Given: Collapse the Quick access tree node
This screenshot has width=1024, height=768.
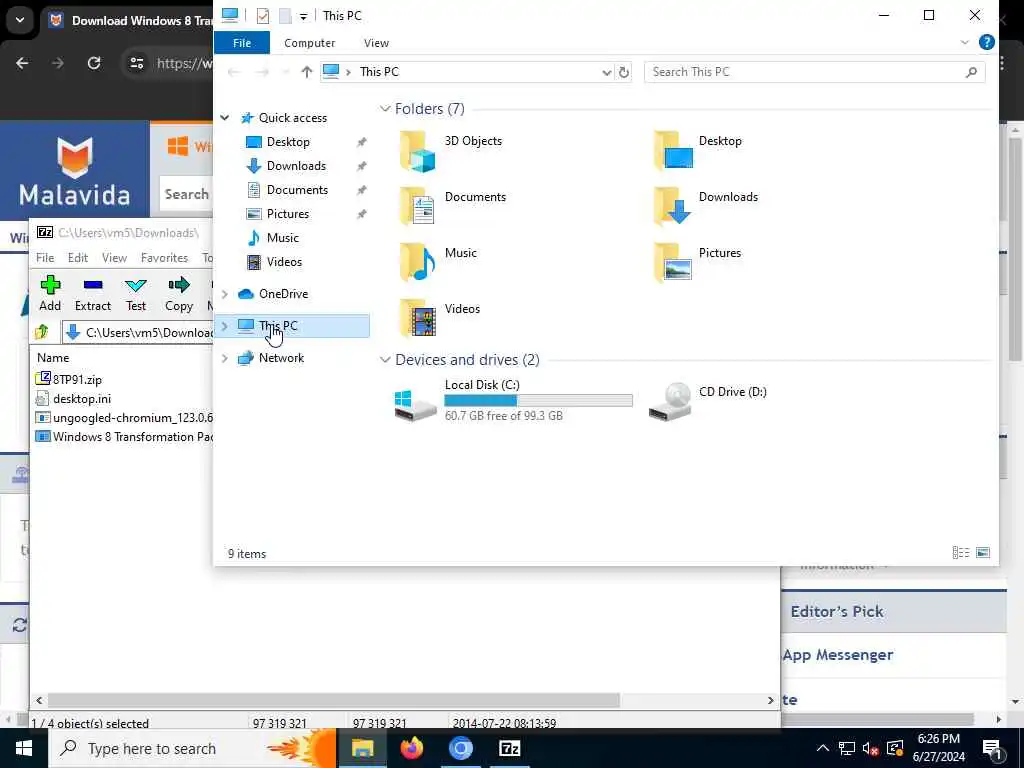Looking at the screenshot, I should pos(225,118).
